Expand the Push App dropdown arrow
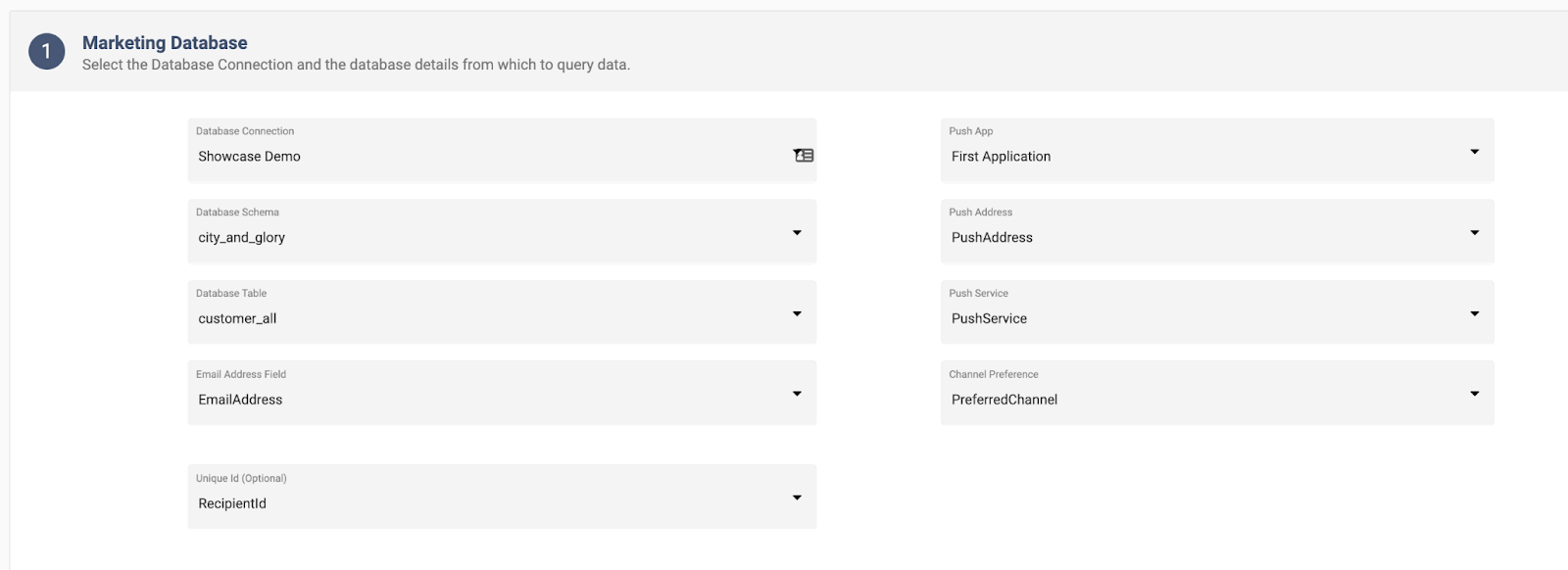This screenshot has width=1568, height=570. point(1475,152)
